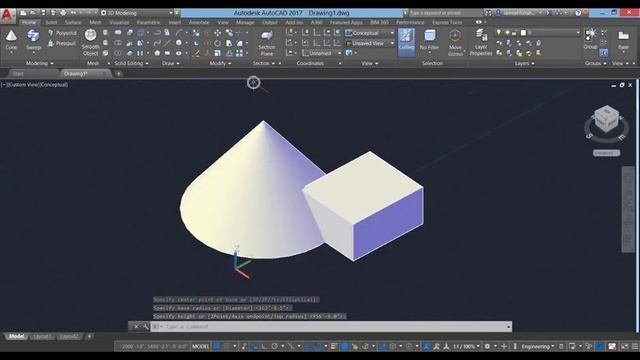Expand the Draw panel
This screenshot has width=640, height=360.
pyautogui.click(x=171, y=63)
